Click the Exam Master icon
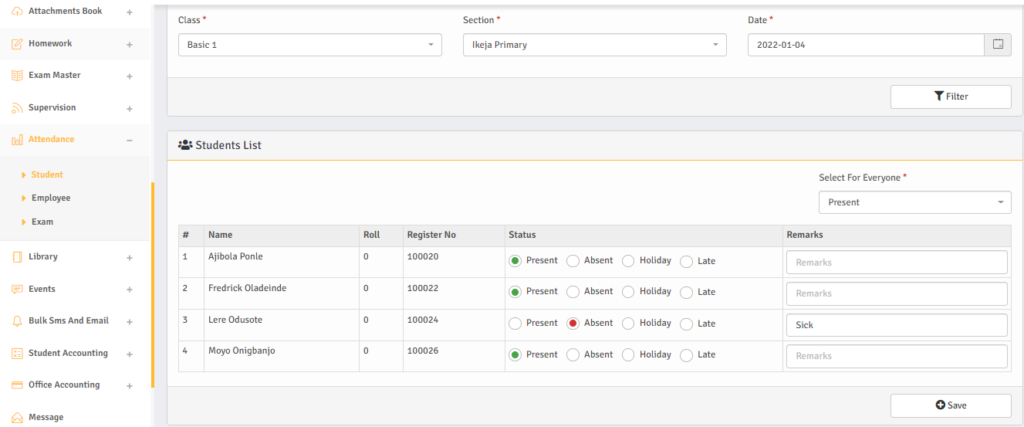 click(x=17, y=76)
